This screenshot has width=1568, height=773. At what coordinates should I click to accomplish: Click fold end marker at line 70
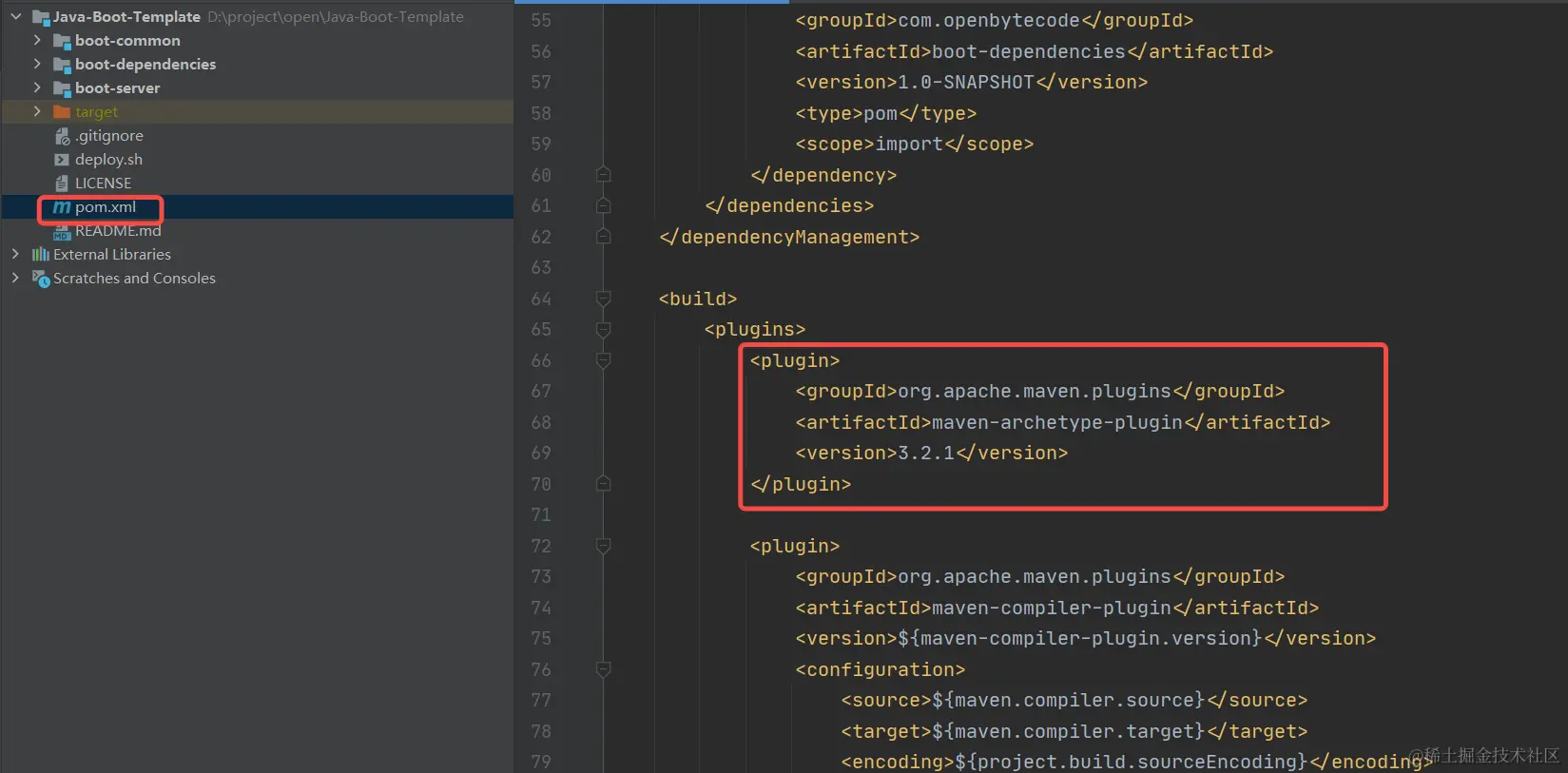click(x=603, y=483)
